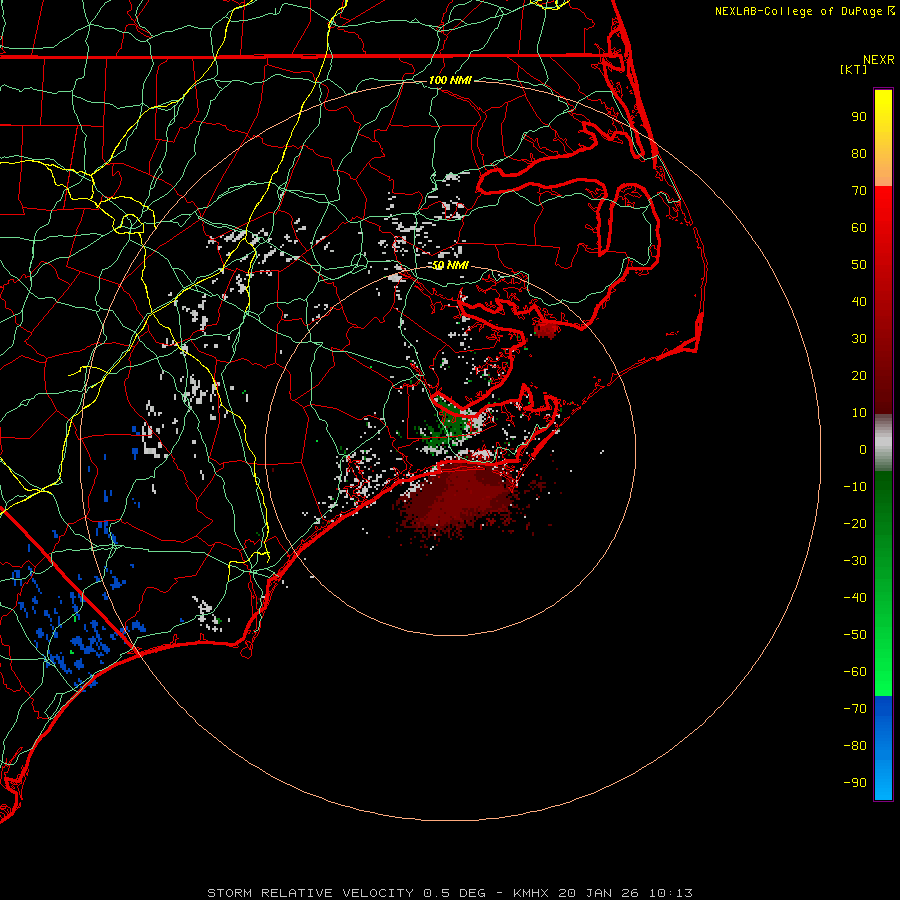Click the -60 value on velocity scale
Screen dimensions: 900x900
pyautogui.click(x=855, y=672)
